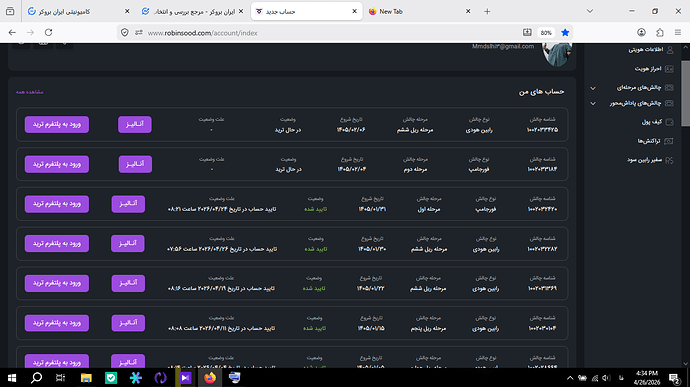Click the scrollbar down arrow

686,364
